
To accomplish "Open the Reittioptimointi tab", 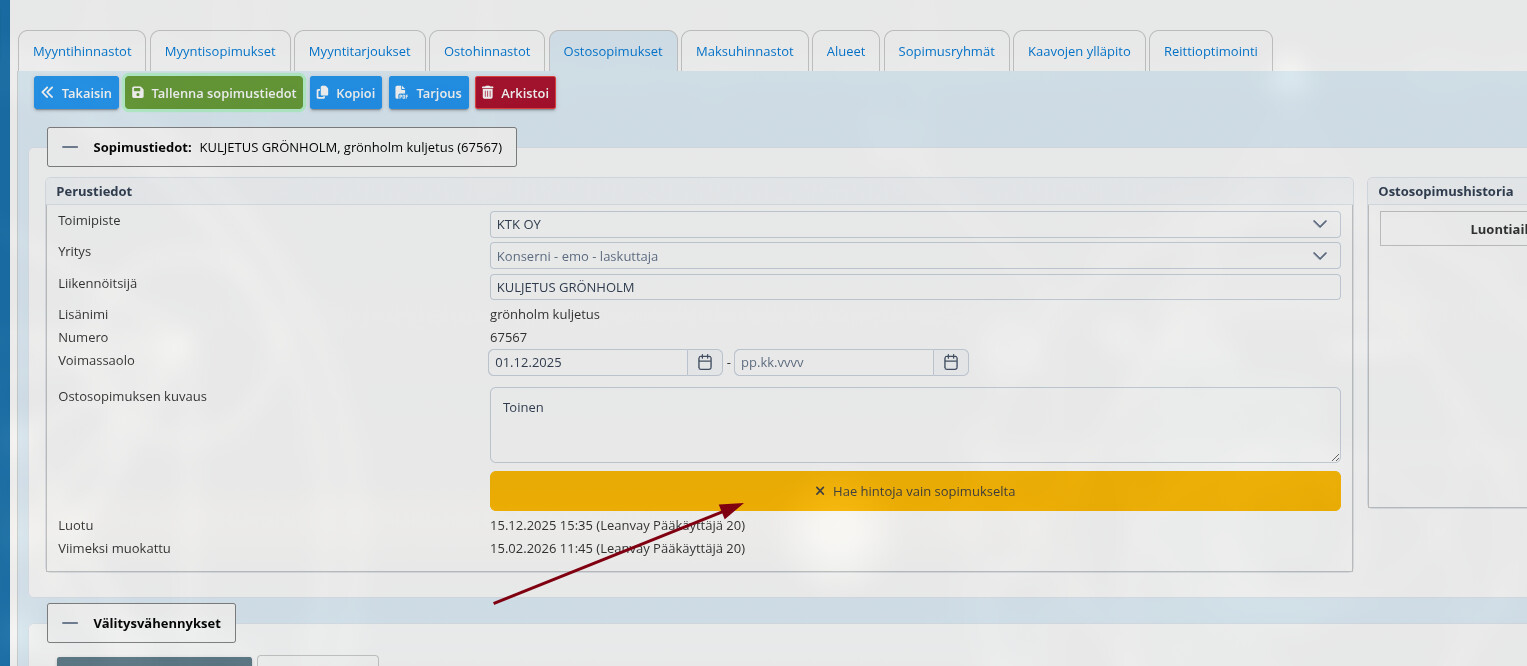I will click(1210, 51).
